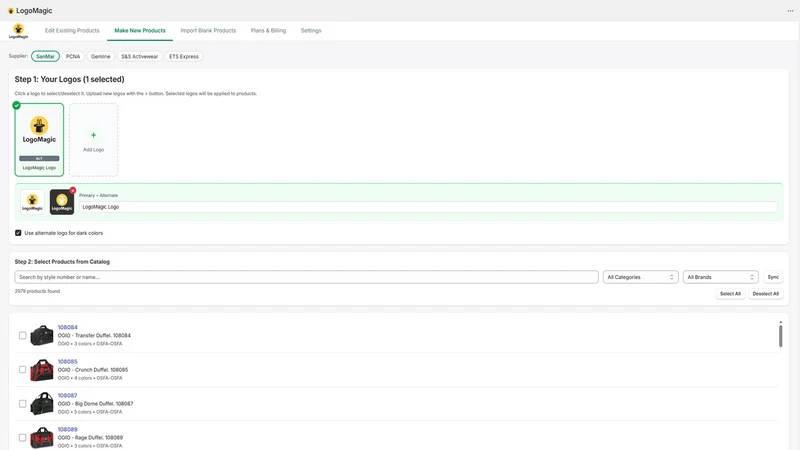Click the plus icon to add logo
This screenshot has height=450, width=800.
[x=93, y=135]
